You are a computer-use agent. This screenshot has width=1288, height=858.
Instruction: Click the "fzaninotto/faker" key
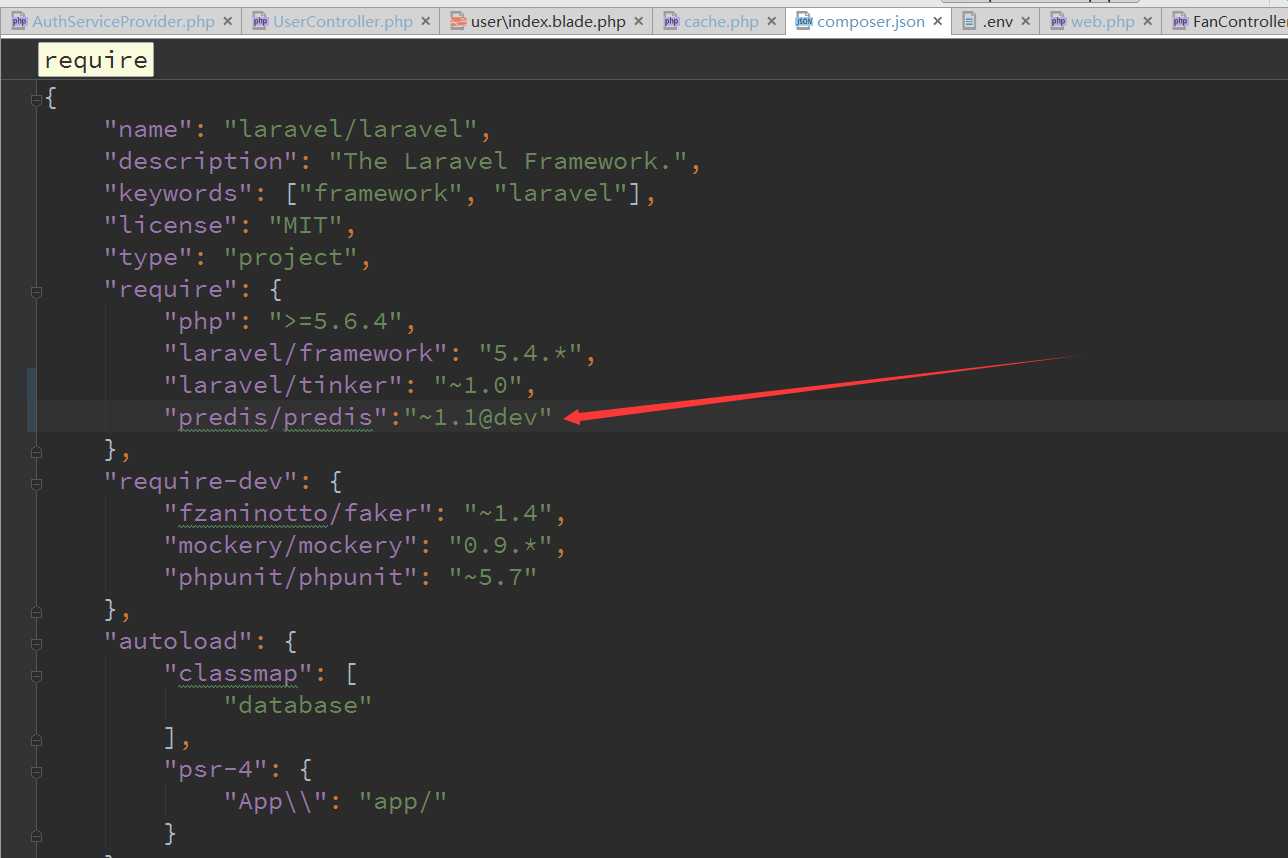click(x=298, y=513)
